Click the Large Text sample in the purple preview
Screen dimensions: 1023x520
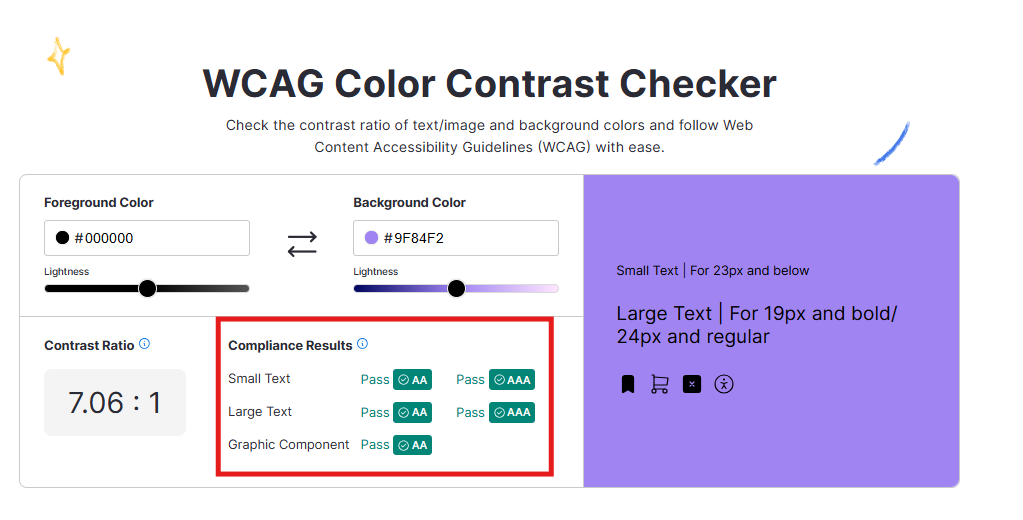click(x=757, y=325)
